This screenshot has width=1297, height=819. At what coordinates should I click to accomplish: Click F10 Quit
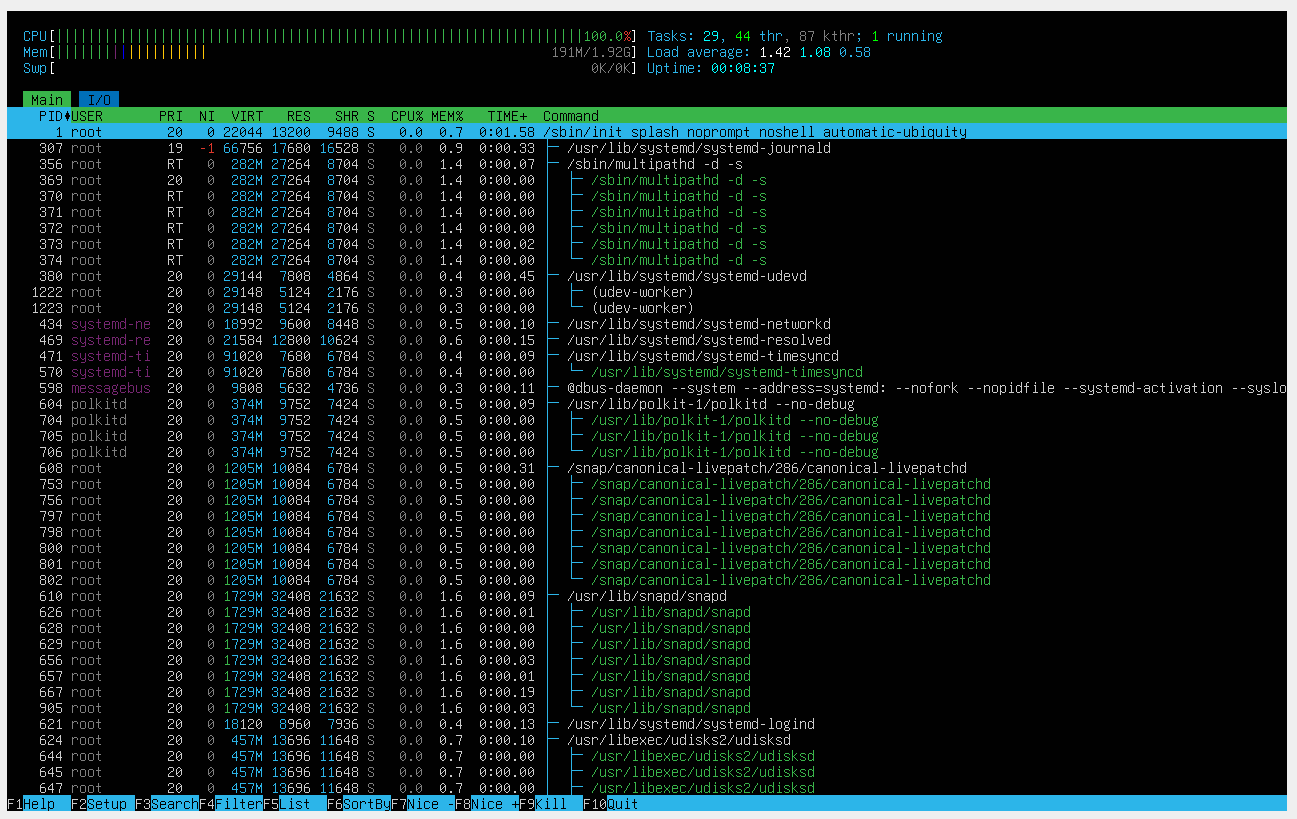pyautogui.click(x=611, y=804)
